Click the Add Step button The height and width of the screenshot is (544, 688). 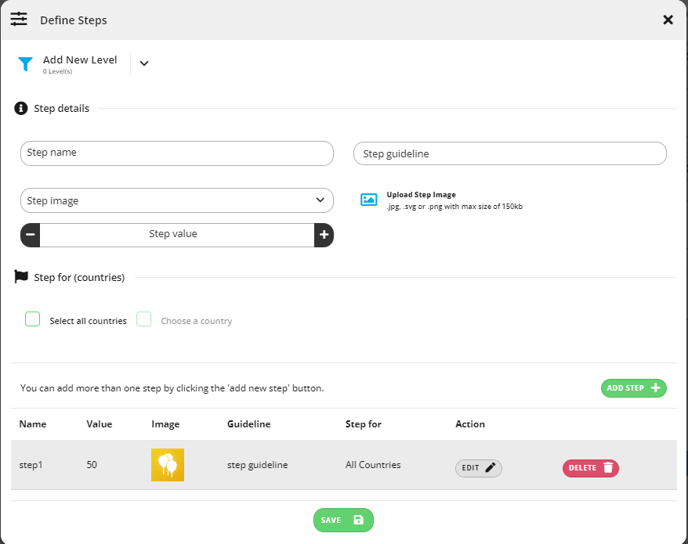pos(634,388)
